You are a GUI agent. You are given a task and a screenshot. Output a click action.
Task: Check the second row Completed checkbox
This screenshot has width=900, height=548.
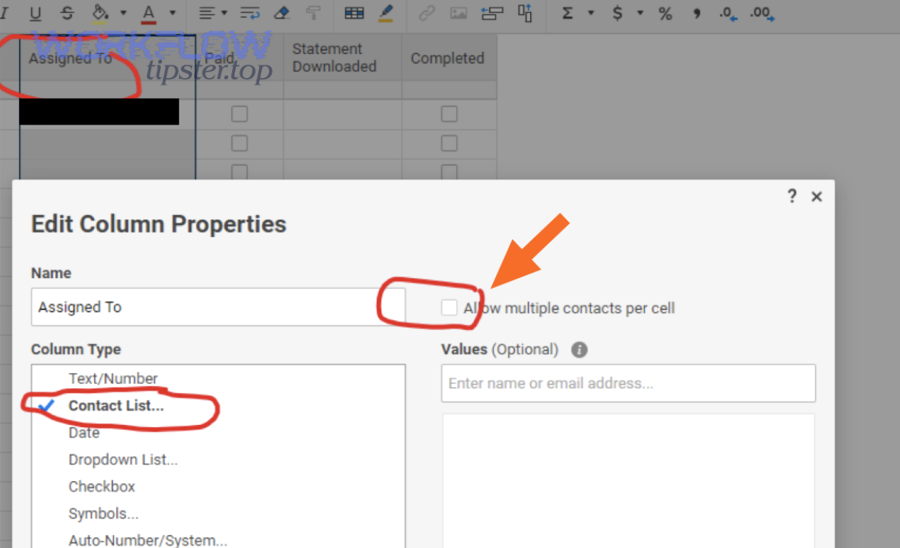(449, 143)
